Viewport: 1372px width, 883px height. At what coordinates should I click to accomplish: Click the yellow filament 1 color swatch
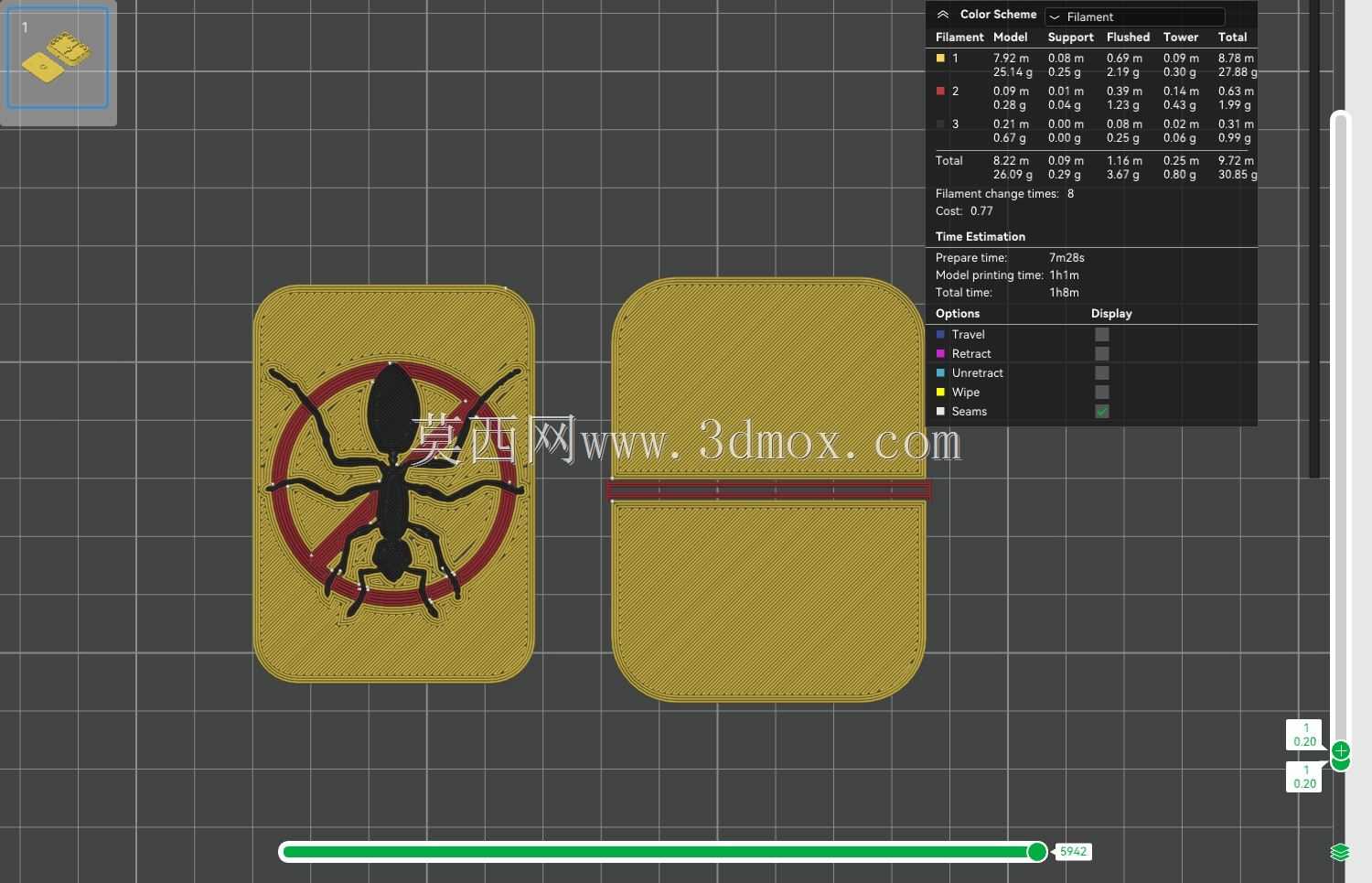tap(940, 58)
